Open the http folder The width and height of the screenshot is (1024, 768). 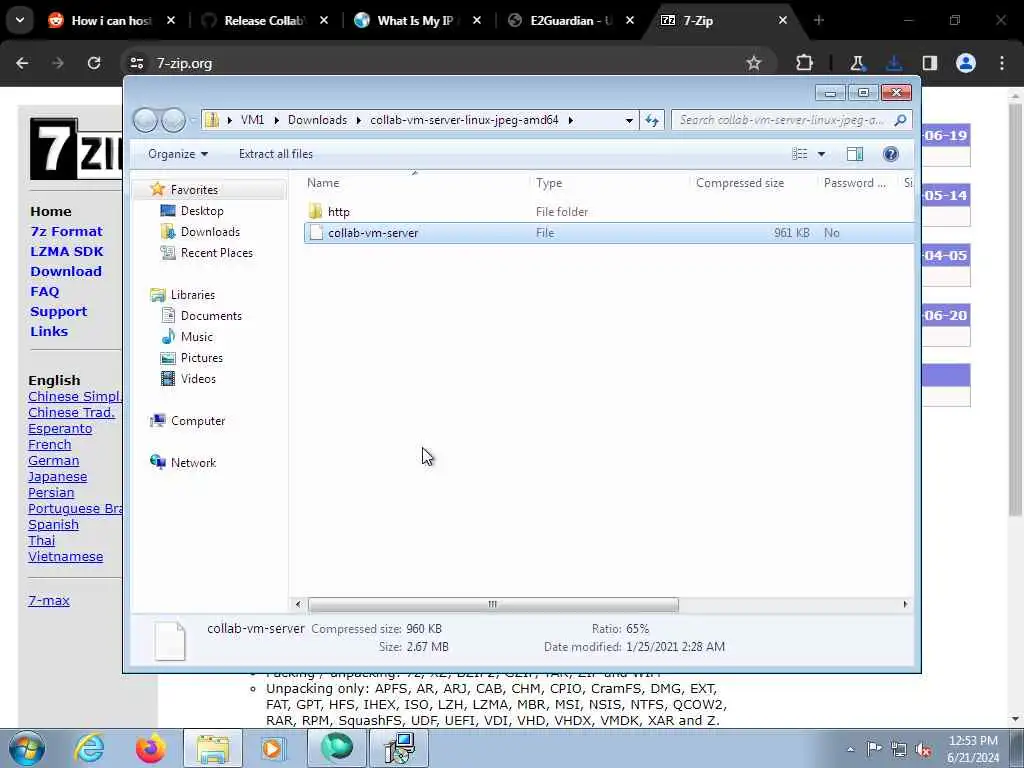tap(338, 212)
